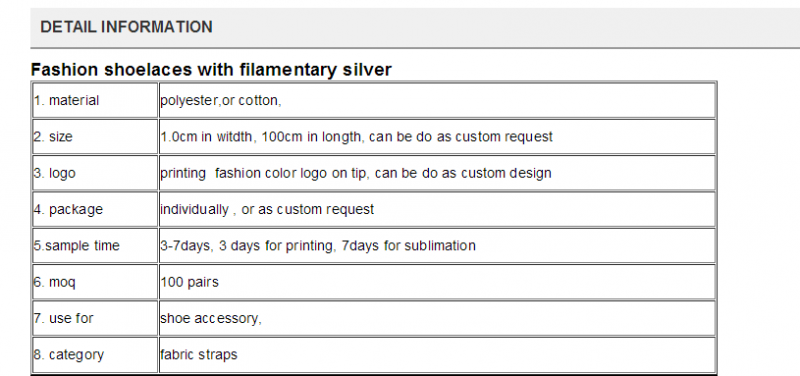Select the '8. category' label cell
Screen dimensions: 800x376
click(x=95, y=354)
